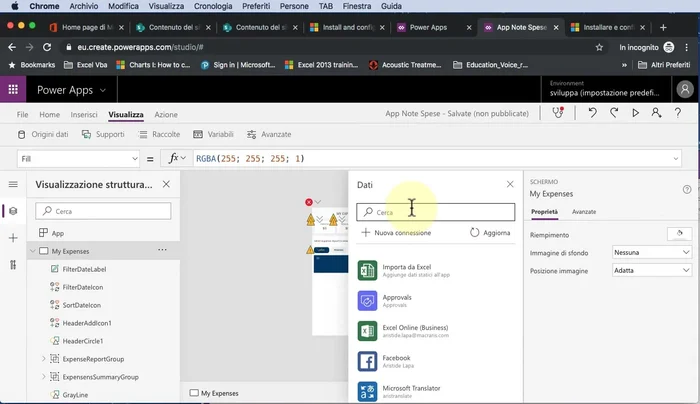
Task: Click the Insert plus icon in sidebar
Action: (13, 238)
